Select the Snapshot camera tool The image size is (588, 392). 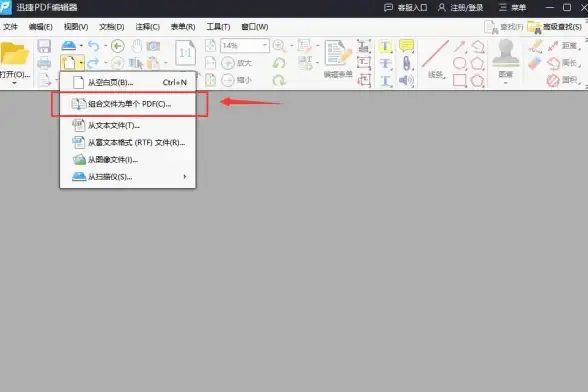[x=153, y=46]
